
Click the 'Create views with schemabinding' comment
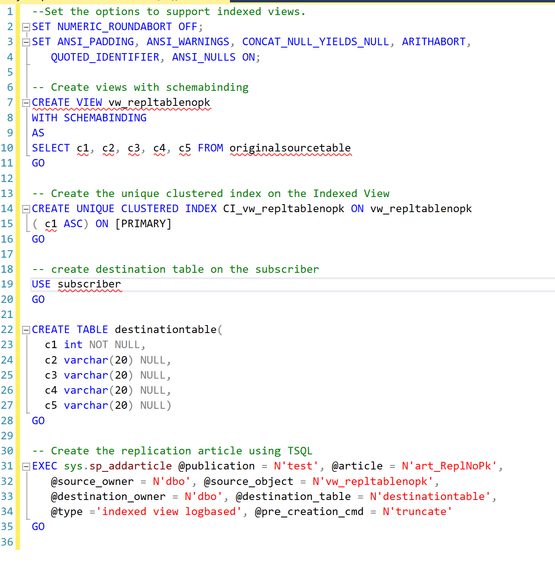pos(140,88)
